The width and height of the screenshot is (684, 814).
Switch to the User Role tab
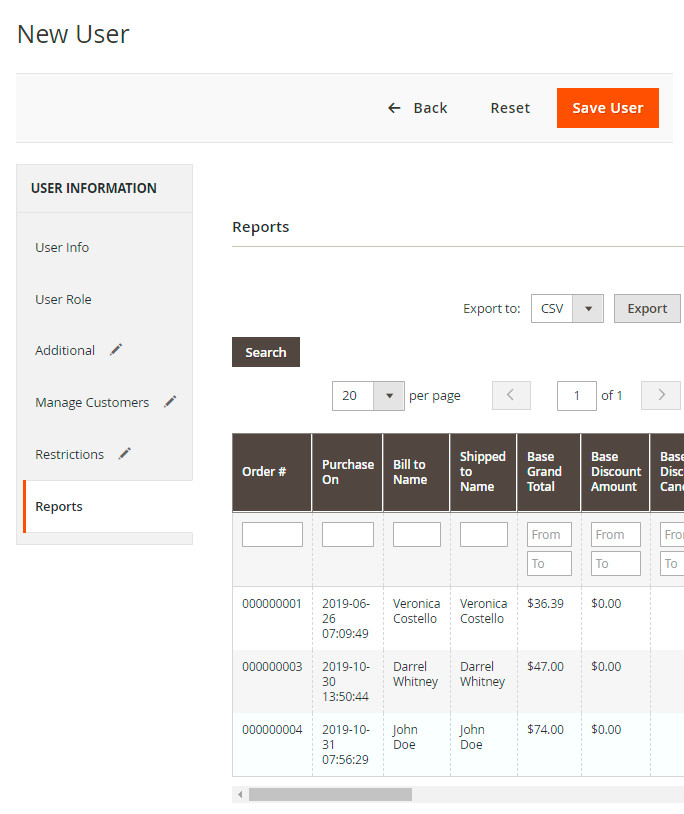63,299
